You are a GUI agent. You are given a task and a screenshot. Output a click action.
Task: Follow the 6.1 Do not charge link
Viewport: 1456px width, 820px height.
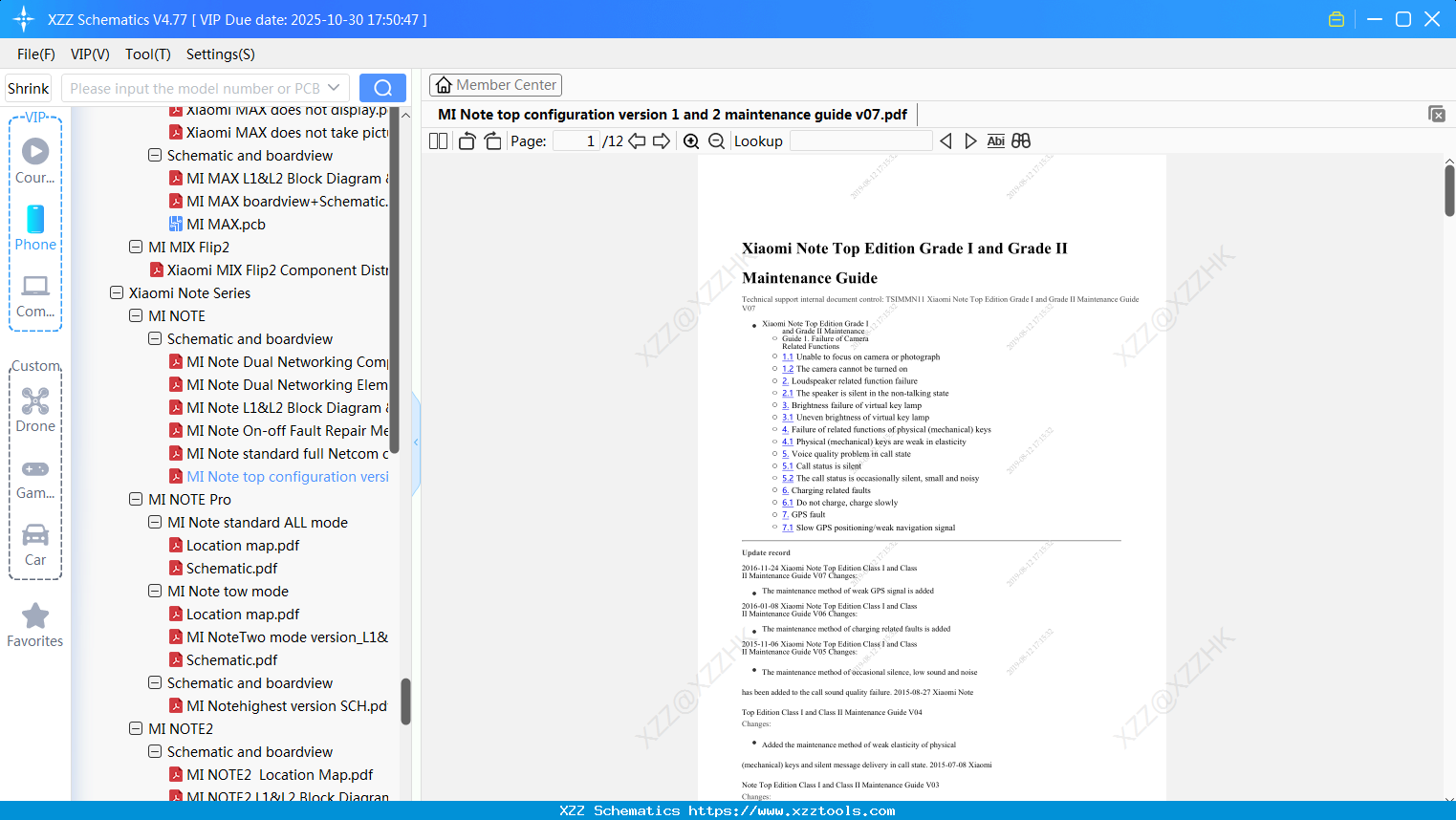click(788, 502)
